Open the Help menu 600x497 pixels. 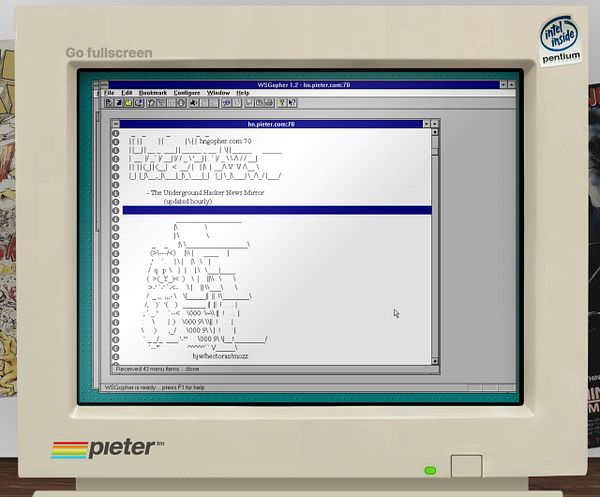pyautogui.click(x=243, y=93)
